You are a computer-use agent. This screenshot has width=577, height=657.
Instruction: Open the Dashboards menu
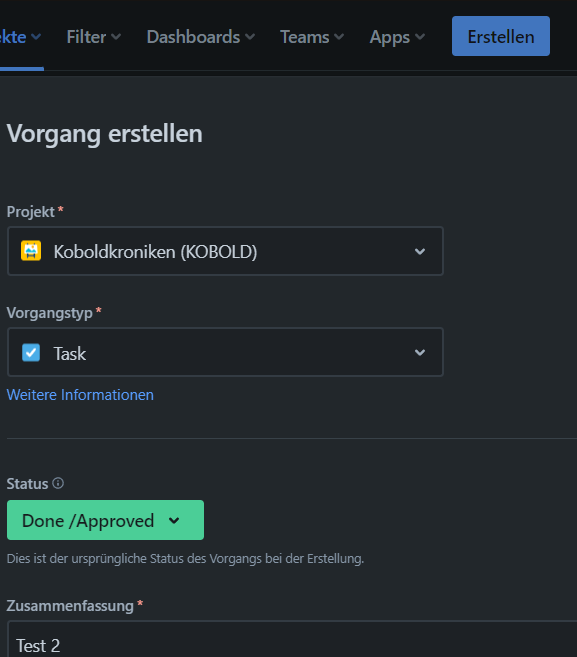(x=200, y=37)
